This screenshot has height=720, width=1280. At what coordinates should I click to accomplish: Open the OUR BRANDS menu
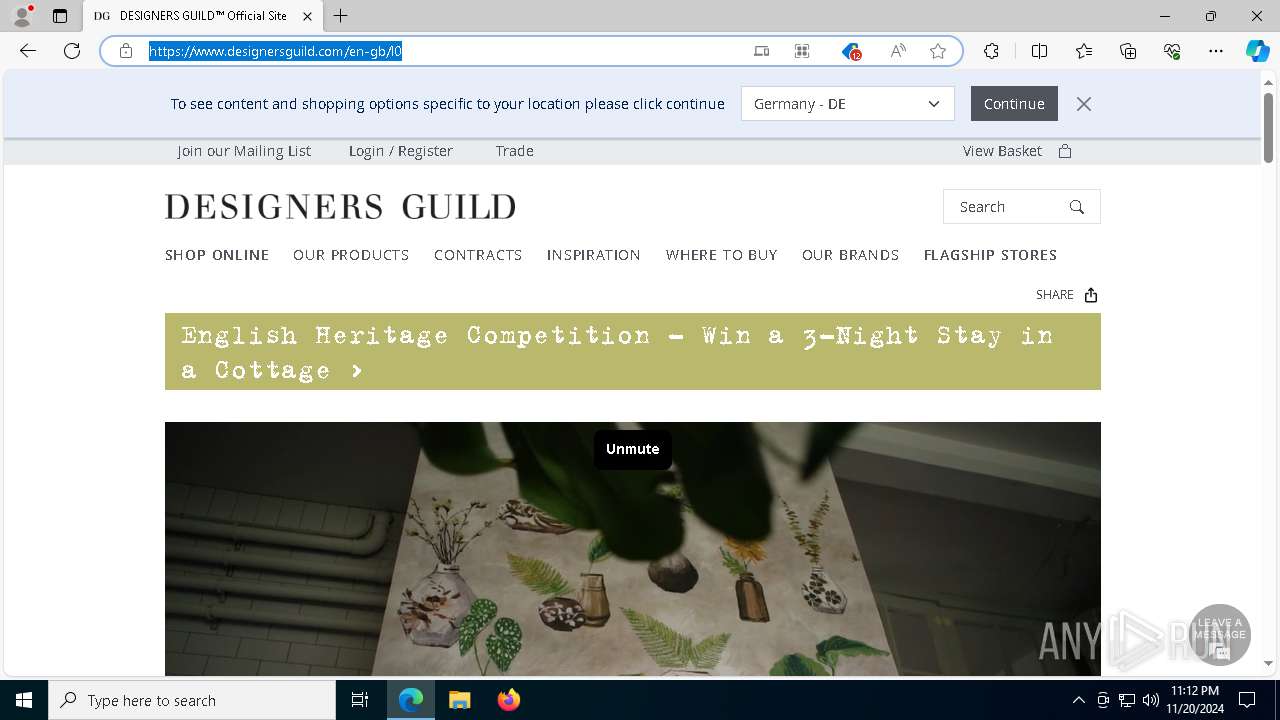pos(851,255)
